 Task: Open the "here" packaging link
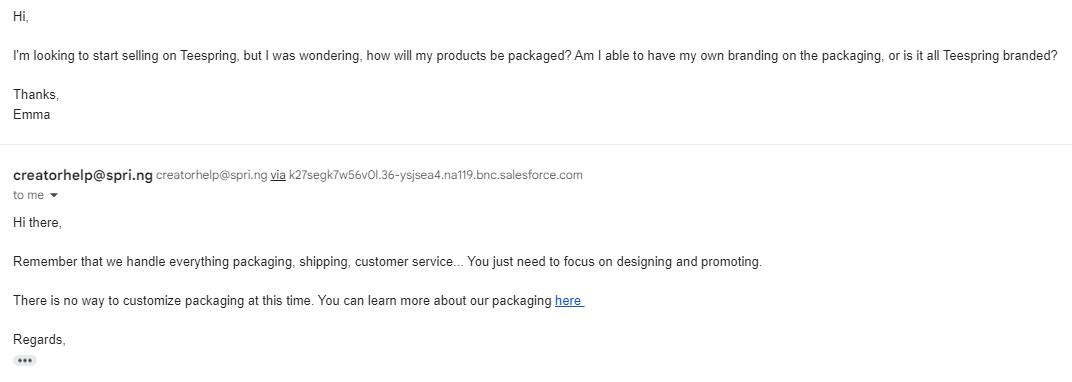point(569,301)
